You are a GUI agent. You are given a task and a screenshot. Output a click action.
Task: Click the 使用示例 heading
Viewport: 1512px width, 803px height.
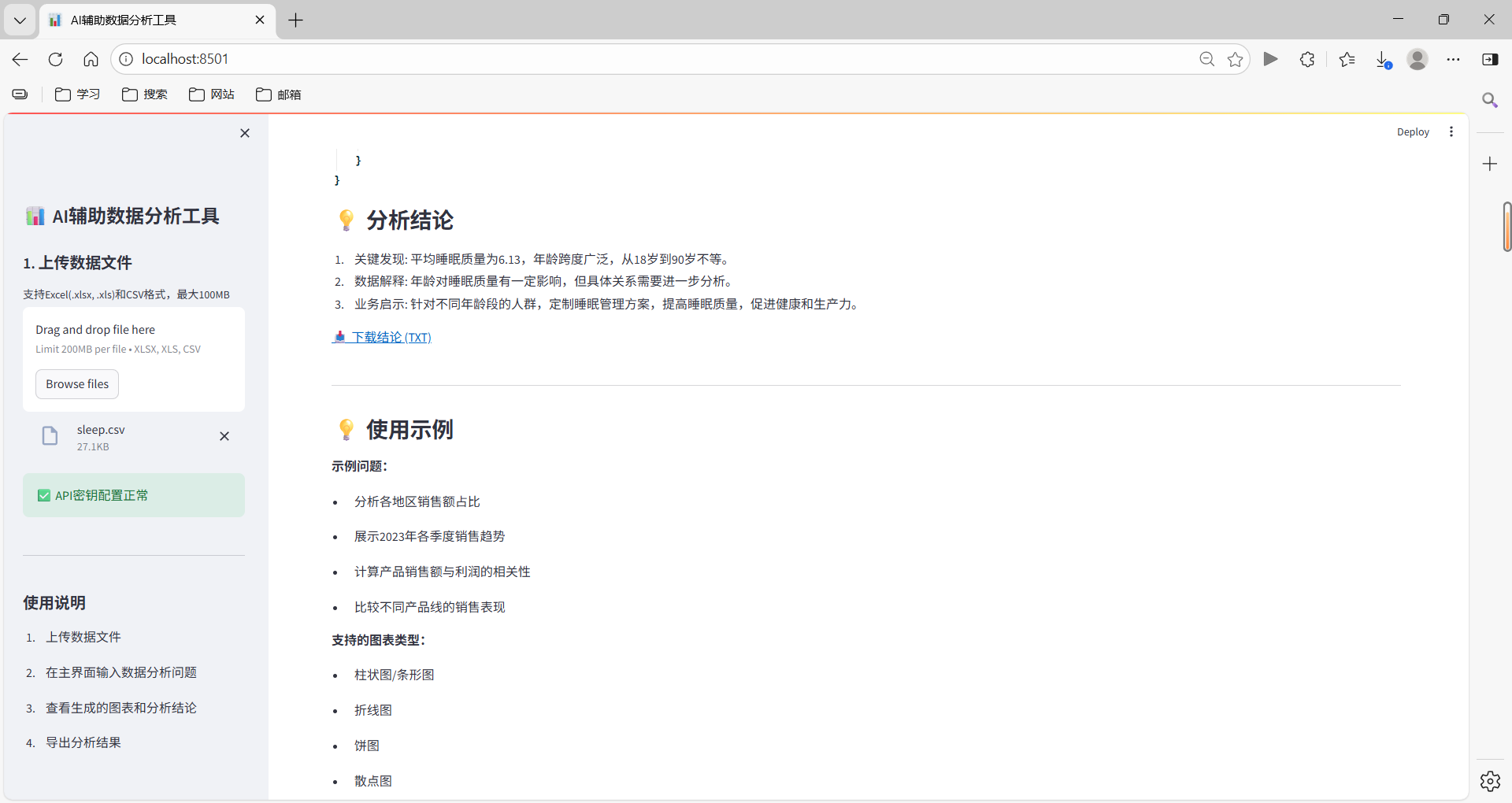(409, 430)
